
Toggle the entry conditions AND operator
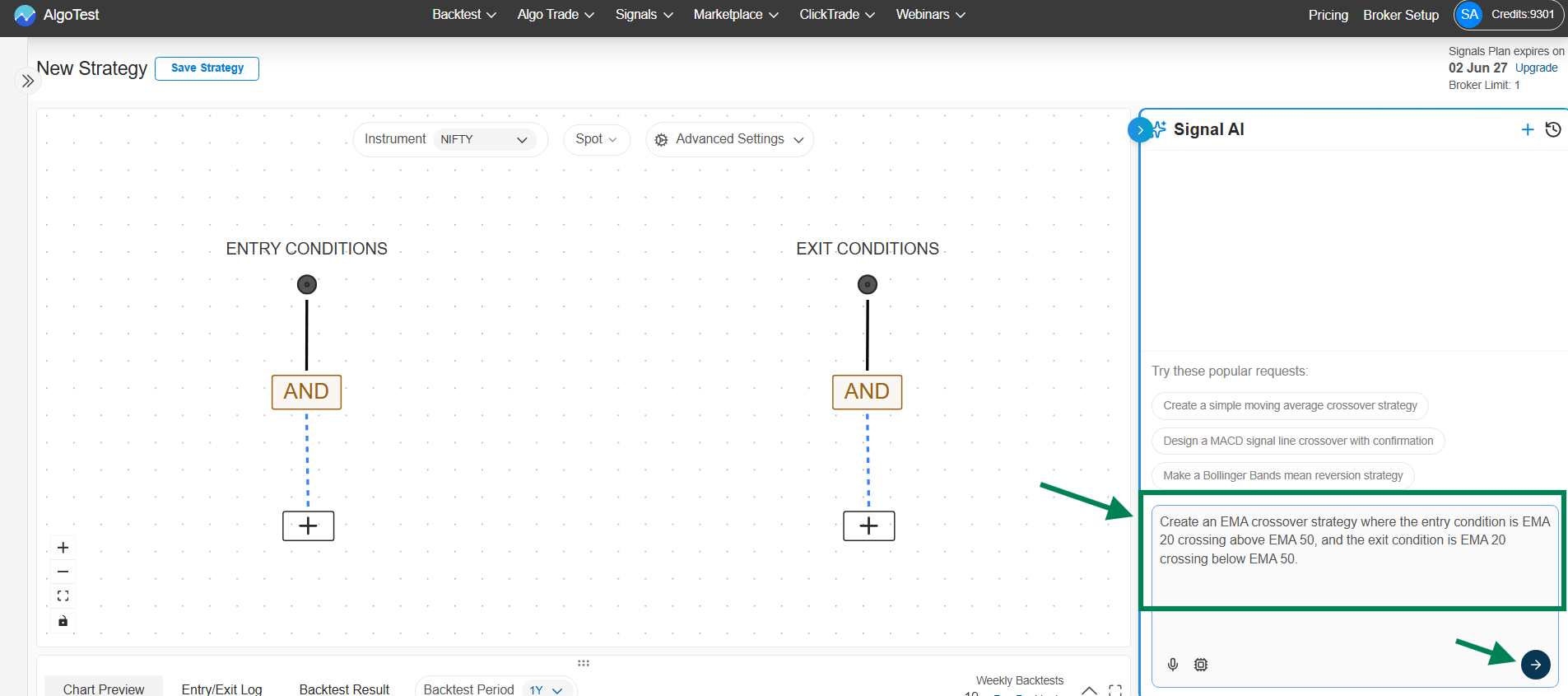click(x=306, y=391)
